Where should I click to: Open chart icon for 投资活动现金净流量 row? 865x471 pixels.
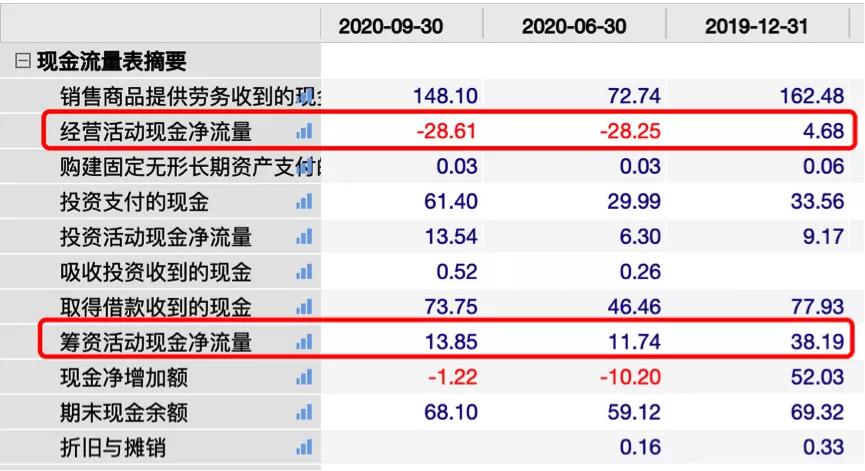(x=305, y=237)
